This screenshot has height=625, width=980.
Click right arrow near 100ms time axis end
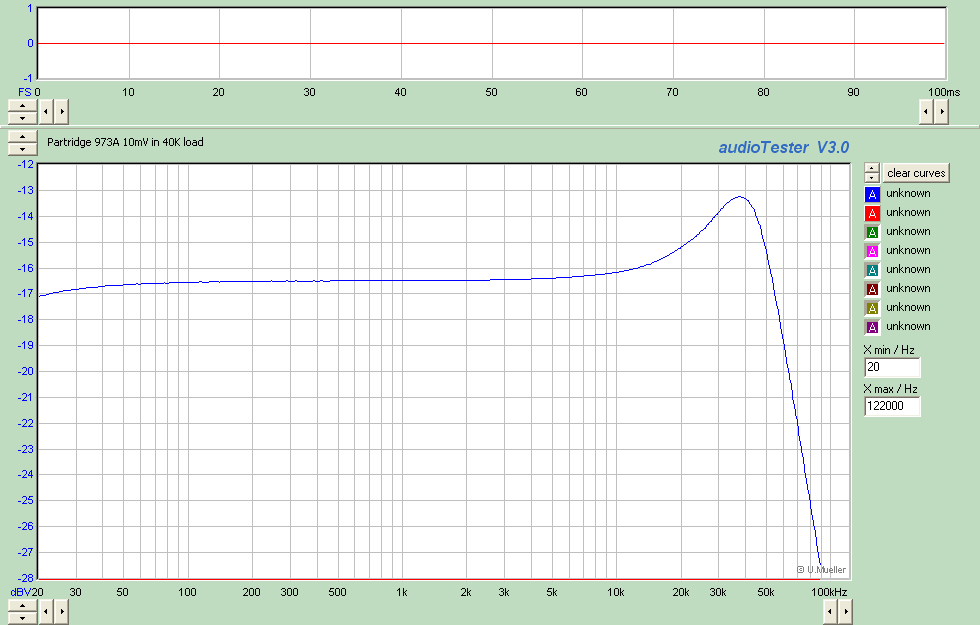click(x=941, y=112)
